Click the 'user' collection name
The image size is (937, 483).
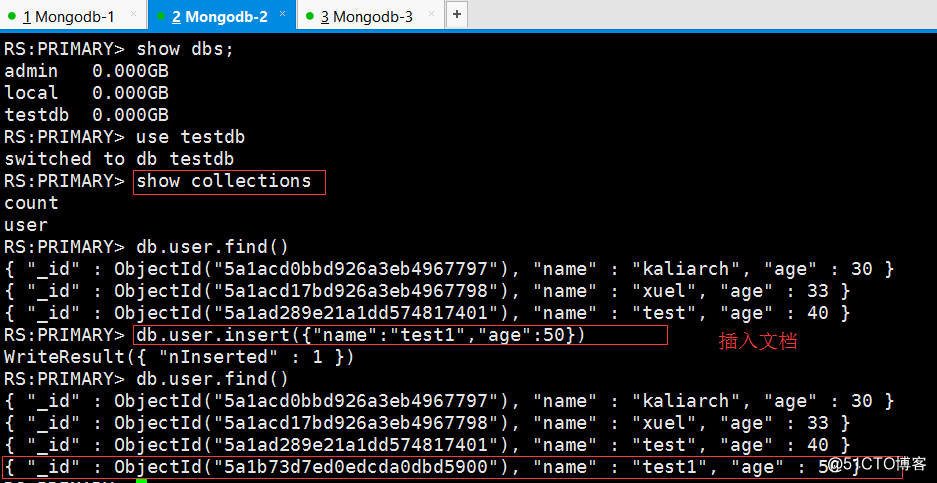[26, 225]
